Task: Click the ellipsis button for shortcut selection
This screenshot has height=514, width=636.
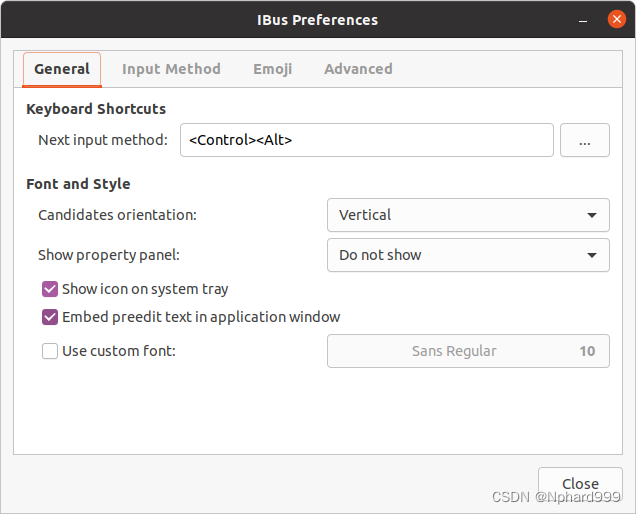Action: [585, 141]
